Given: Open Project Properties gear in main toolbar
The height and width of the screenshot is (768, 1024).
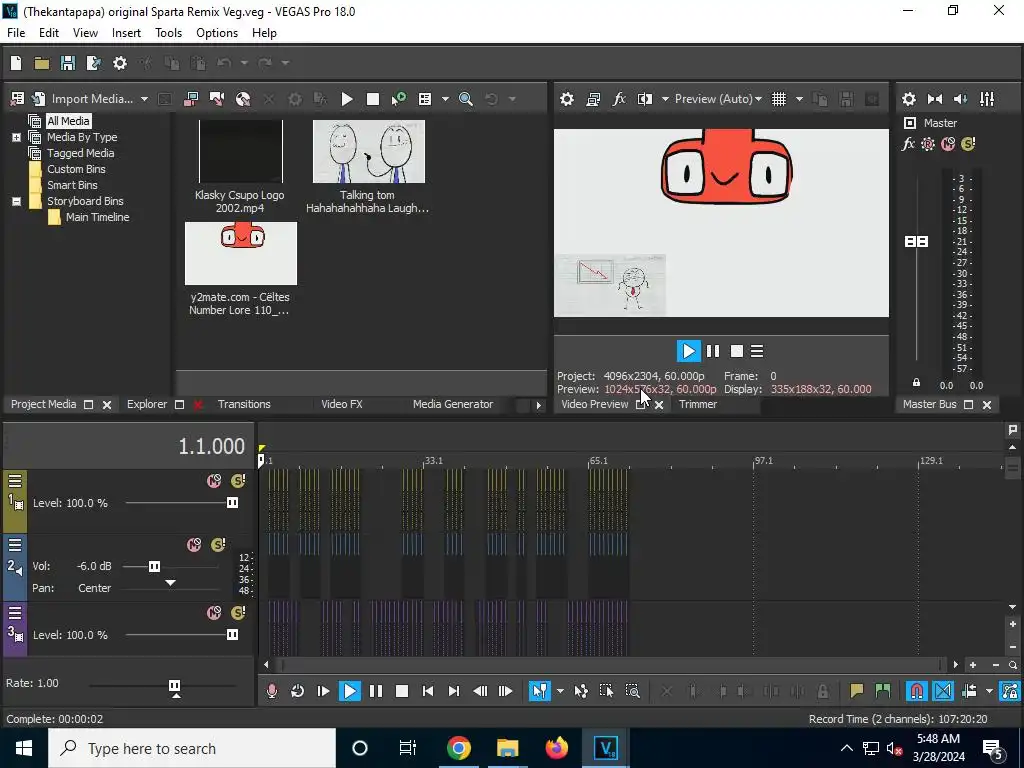Looking at the screenshot, I should click(120, 63).
